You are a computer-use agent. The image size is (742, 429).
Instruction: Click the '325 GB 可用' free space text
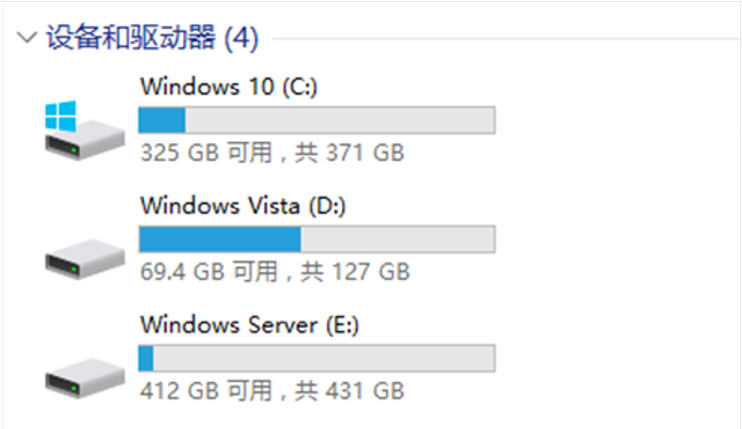pyautogui.click(x=206, y=153)
